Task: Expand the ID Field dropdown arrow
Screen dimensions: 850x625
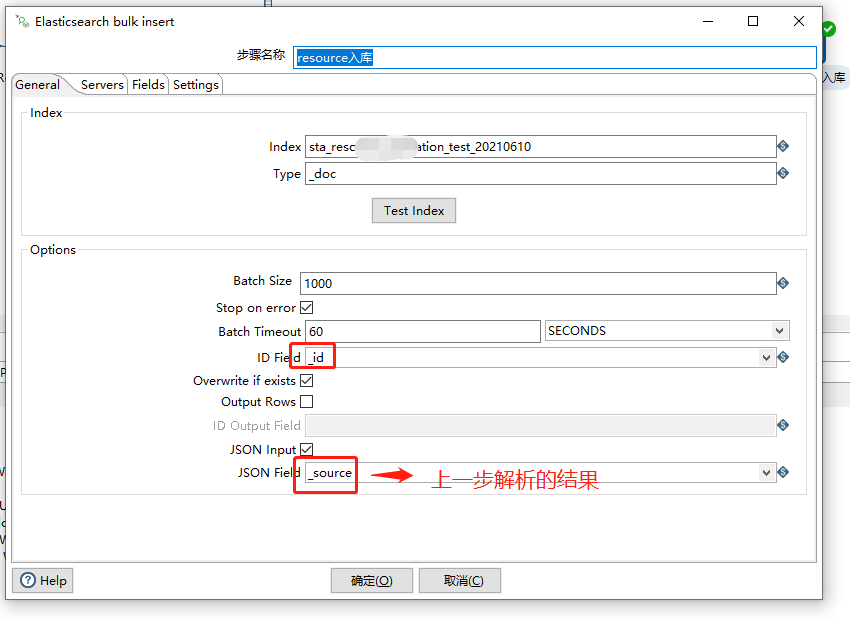Action: (x=766, y=357)
